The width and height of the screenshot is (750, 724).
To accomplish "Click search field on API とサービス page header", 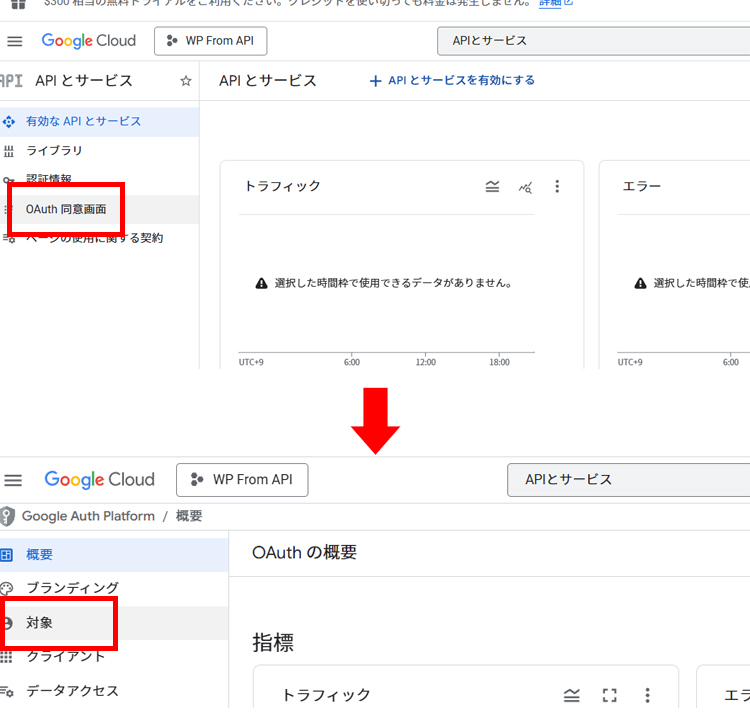I will [x=590, y=41].
